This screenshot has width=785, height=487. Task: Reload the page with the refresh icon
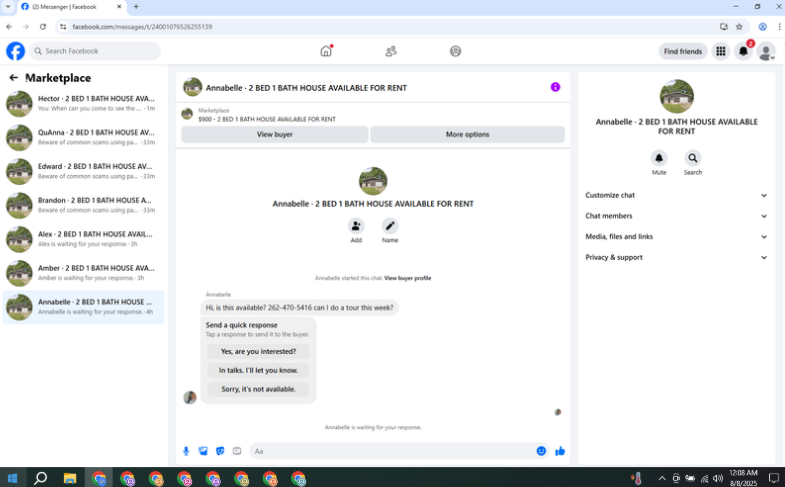pos(43,27)
